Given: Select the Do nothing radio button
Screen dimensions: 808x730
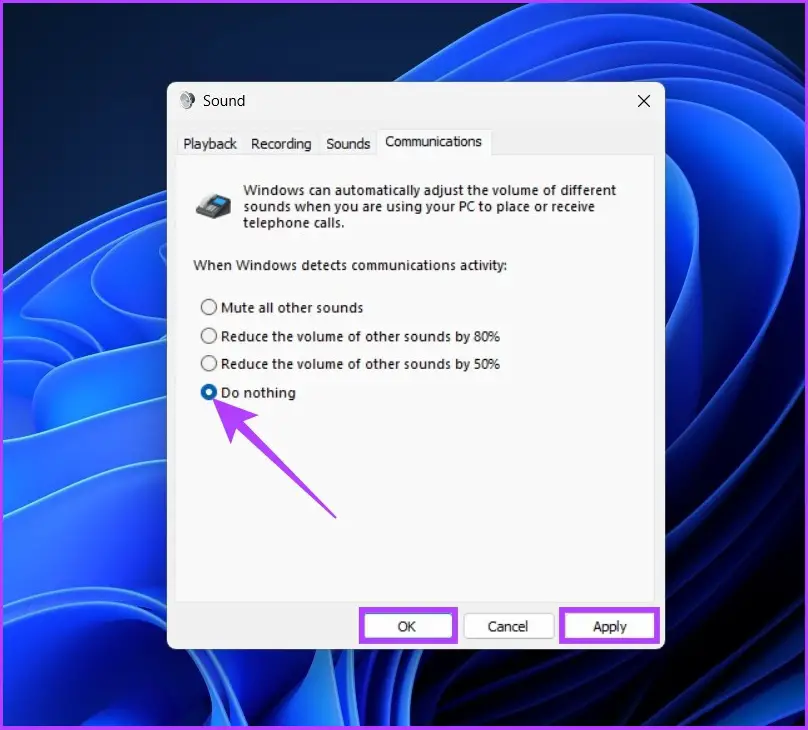Looking at the screenshot, I should pyautogui.click(x=209, y=393).
